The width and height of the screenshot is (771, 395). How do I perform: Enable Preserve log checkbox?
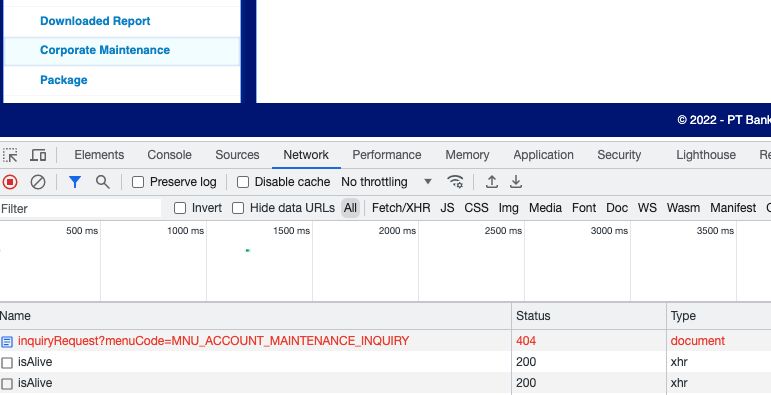(x=138, y=182)
